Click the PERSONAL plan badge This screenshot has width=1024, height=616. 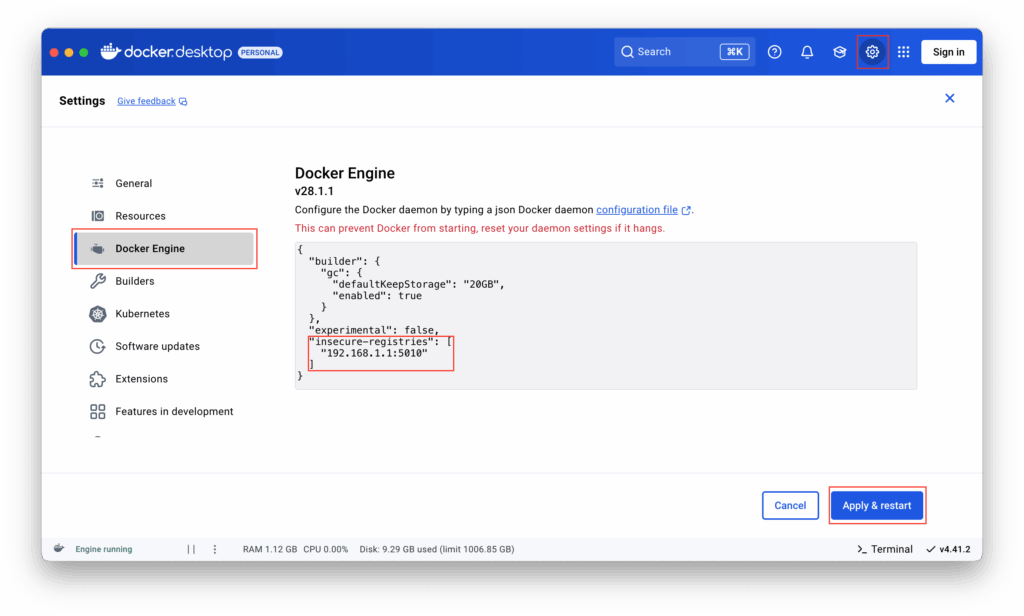click(260, 52)
